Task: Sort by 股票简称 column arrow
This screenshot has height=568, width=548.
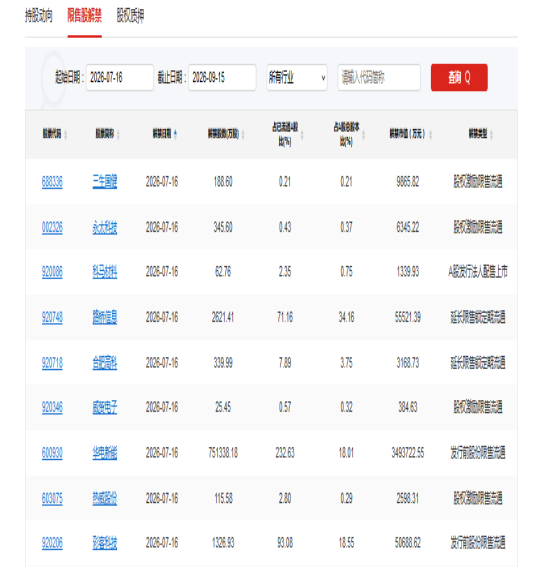Action: pyautogui.click(x=118, y=135)
